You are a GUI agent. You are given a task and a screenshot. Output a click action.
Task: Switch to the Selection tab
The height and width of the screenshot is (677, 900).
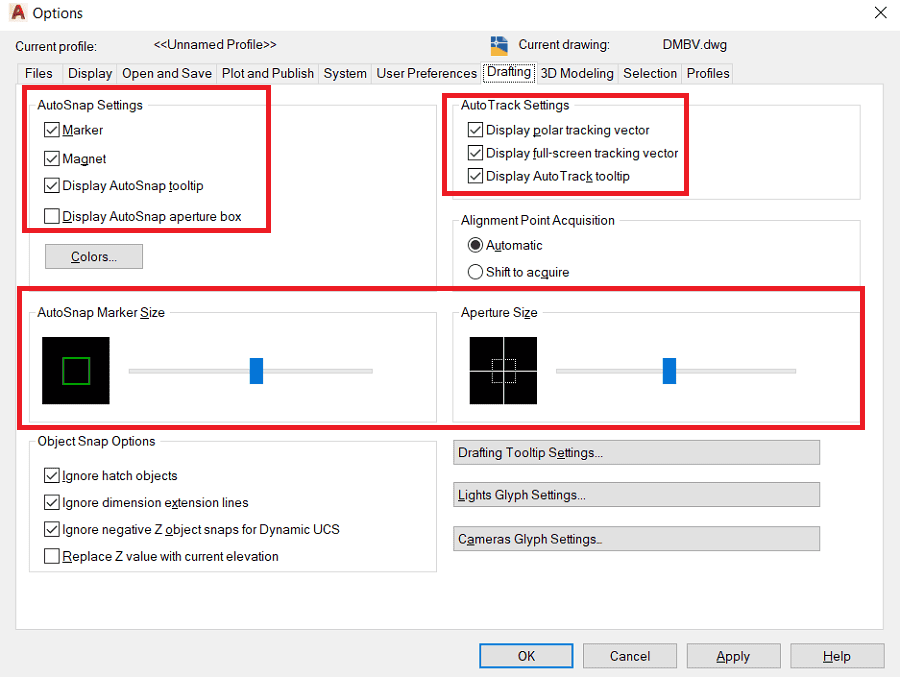point(650,73)
